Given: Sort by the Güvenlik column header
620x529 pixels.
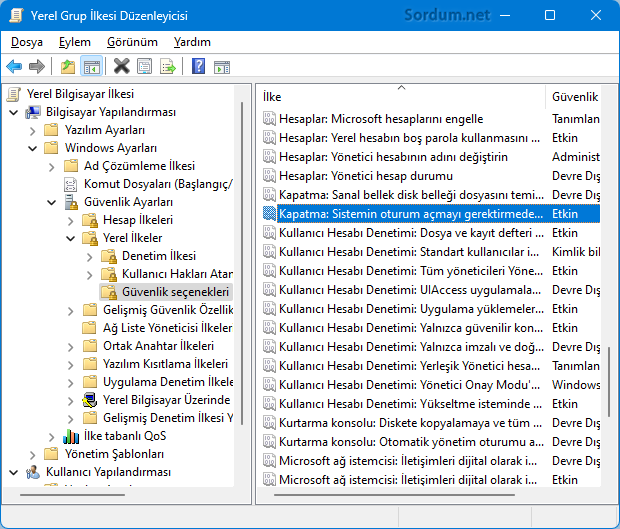Looking at the screenshot, I should [573, 96].
